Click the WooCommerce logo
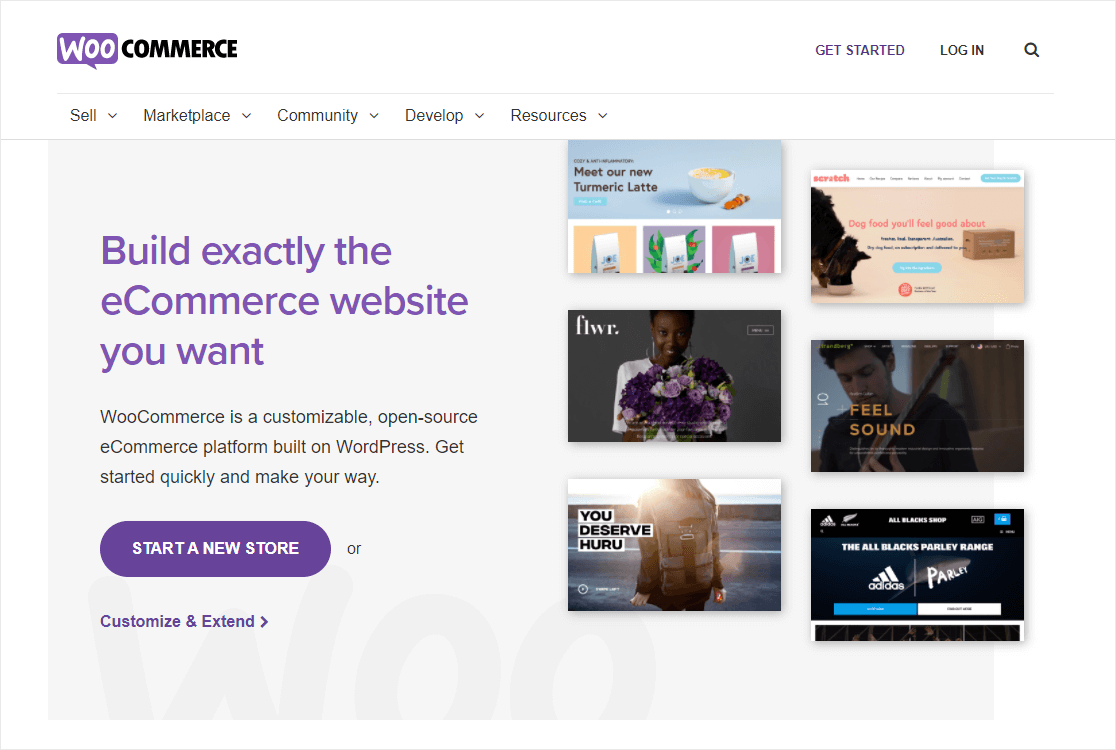Screen dimensions: 1116x750 [147, 50]
